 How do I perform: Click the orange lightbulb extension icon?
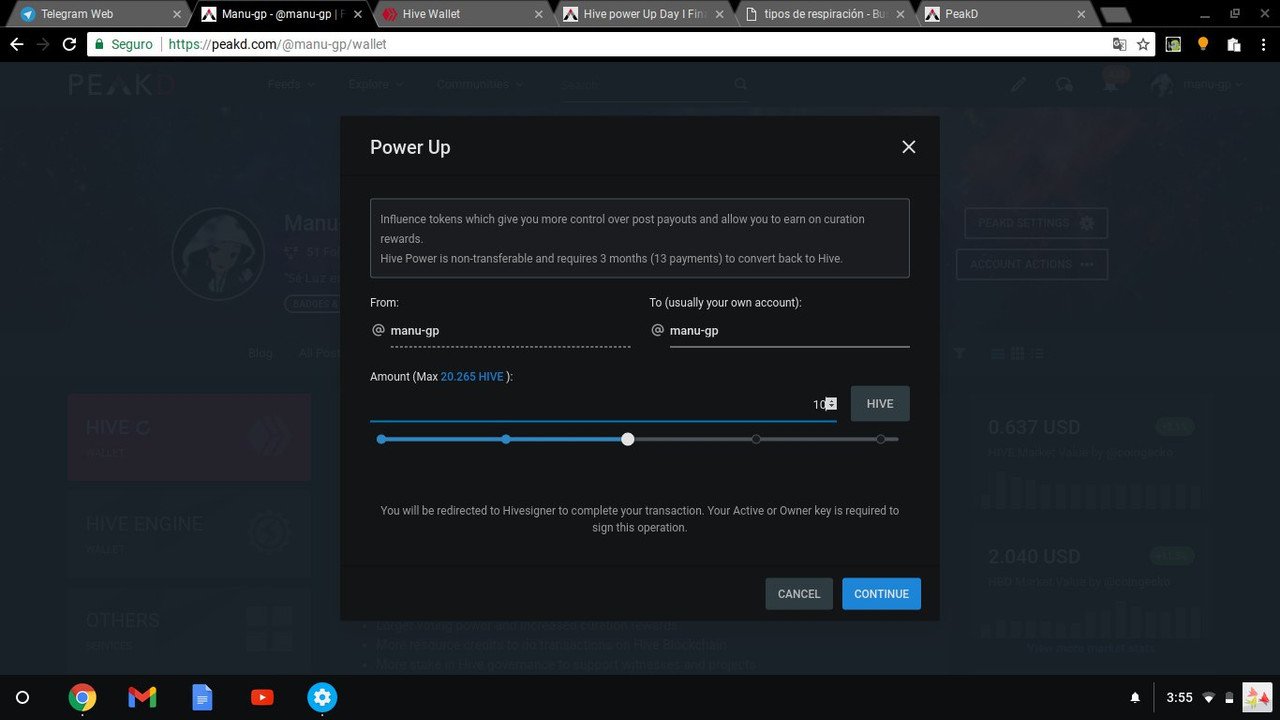pos(1203,44)
